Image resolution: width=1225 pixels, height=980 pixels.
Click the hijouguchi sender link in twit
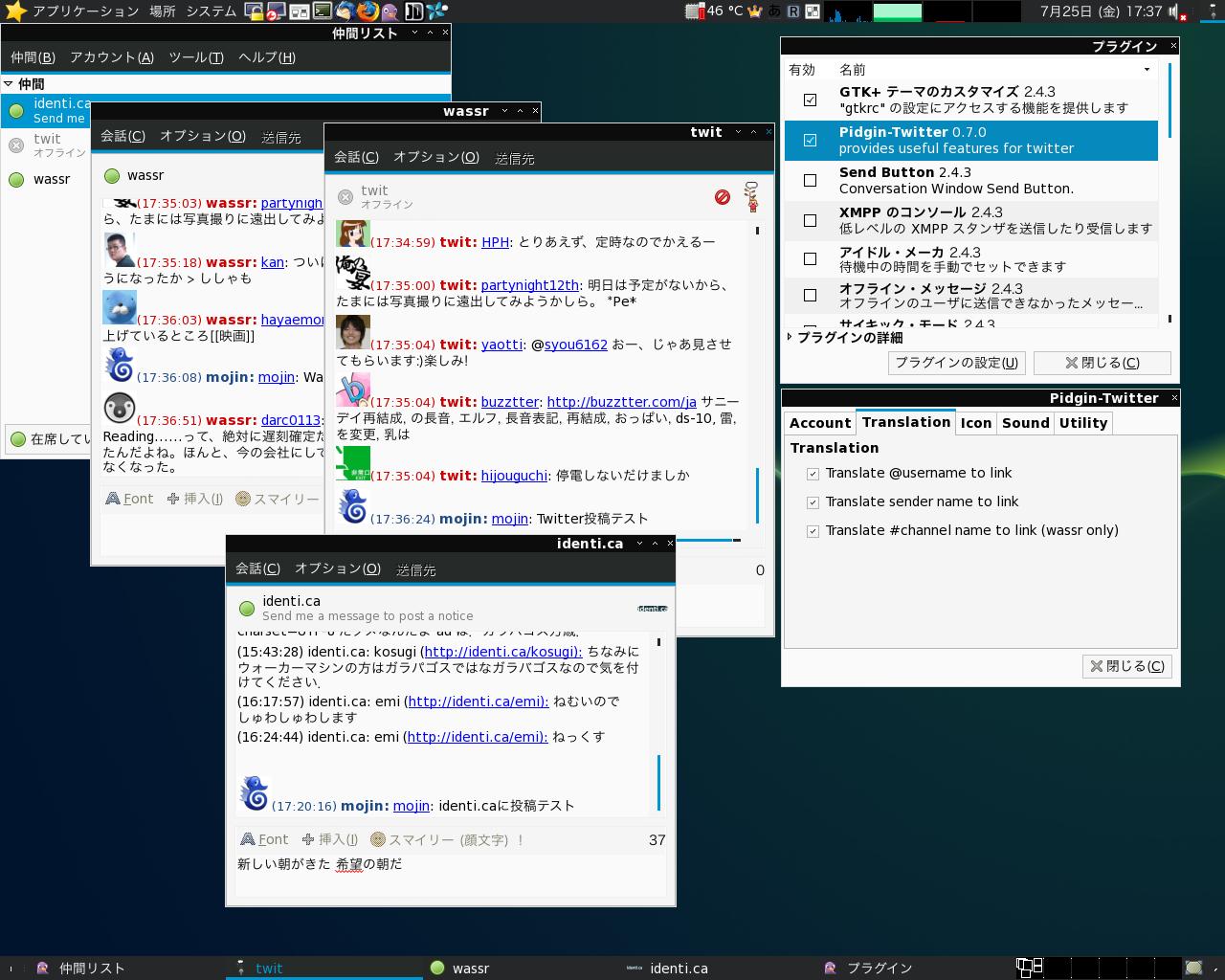[514, 476]
